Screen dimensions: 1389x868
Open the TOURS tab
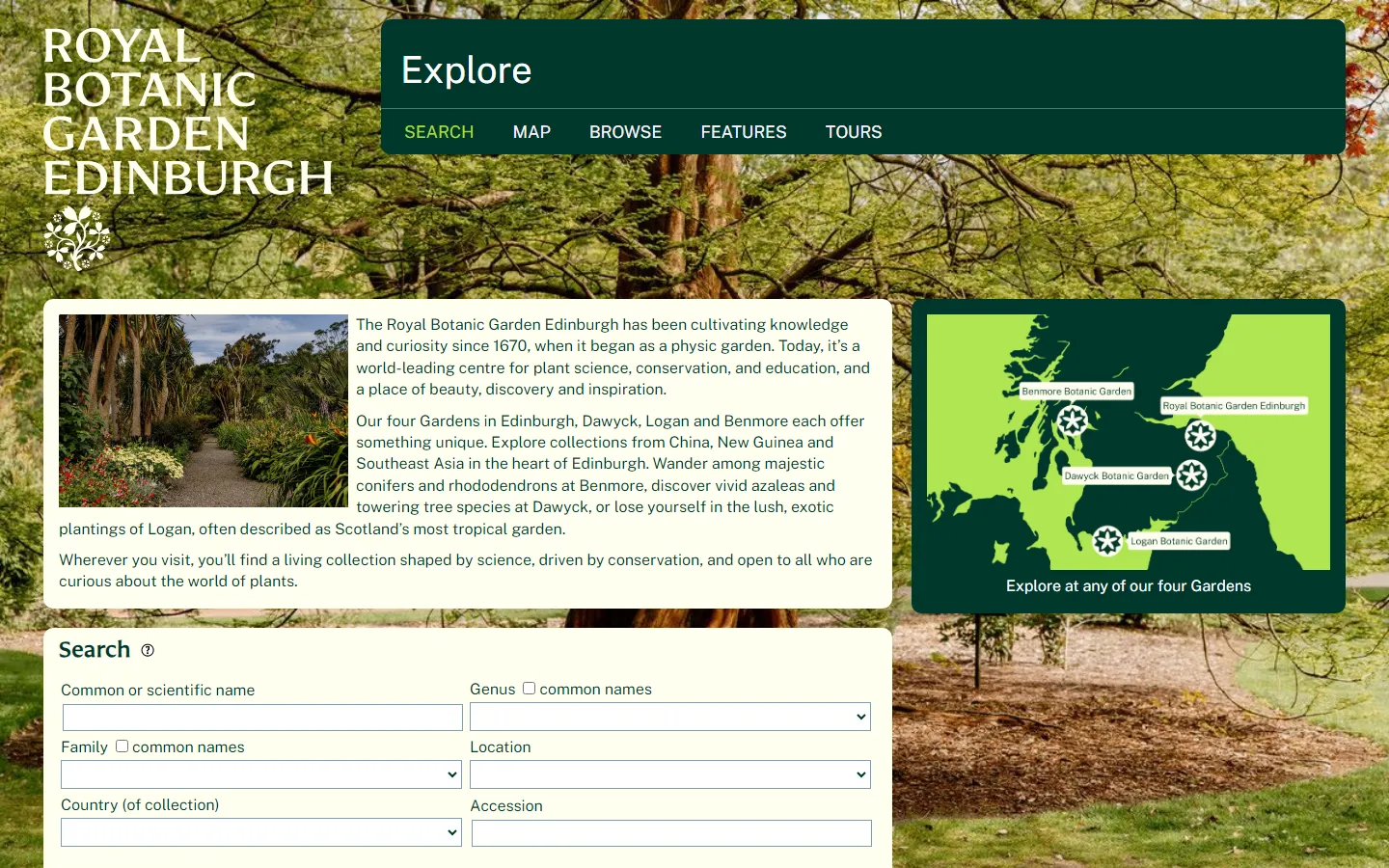[854, 132]
